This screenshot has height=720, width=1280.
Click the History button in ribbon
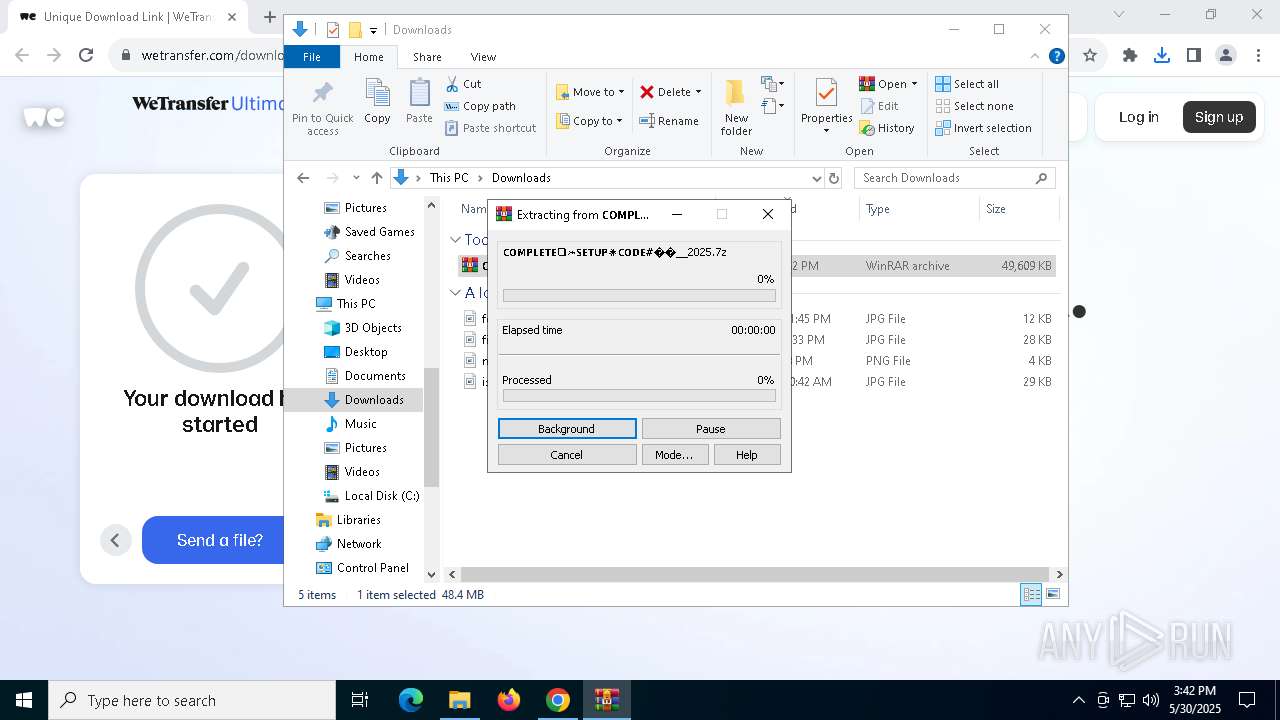pos(887,128)
